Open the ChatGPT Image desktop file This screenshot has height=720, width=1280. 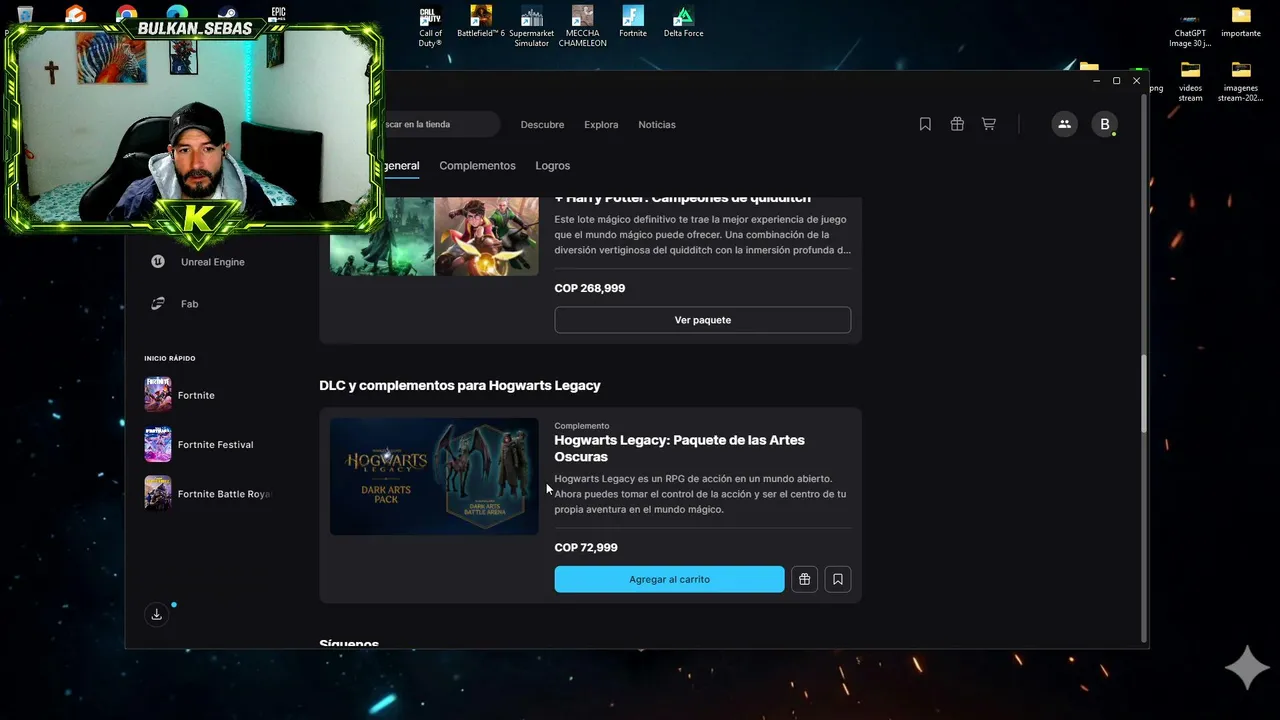[x=1190, y=27]
